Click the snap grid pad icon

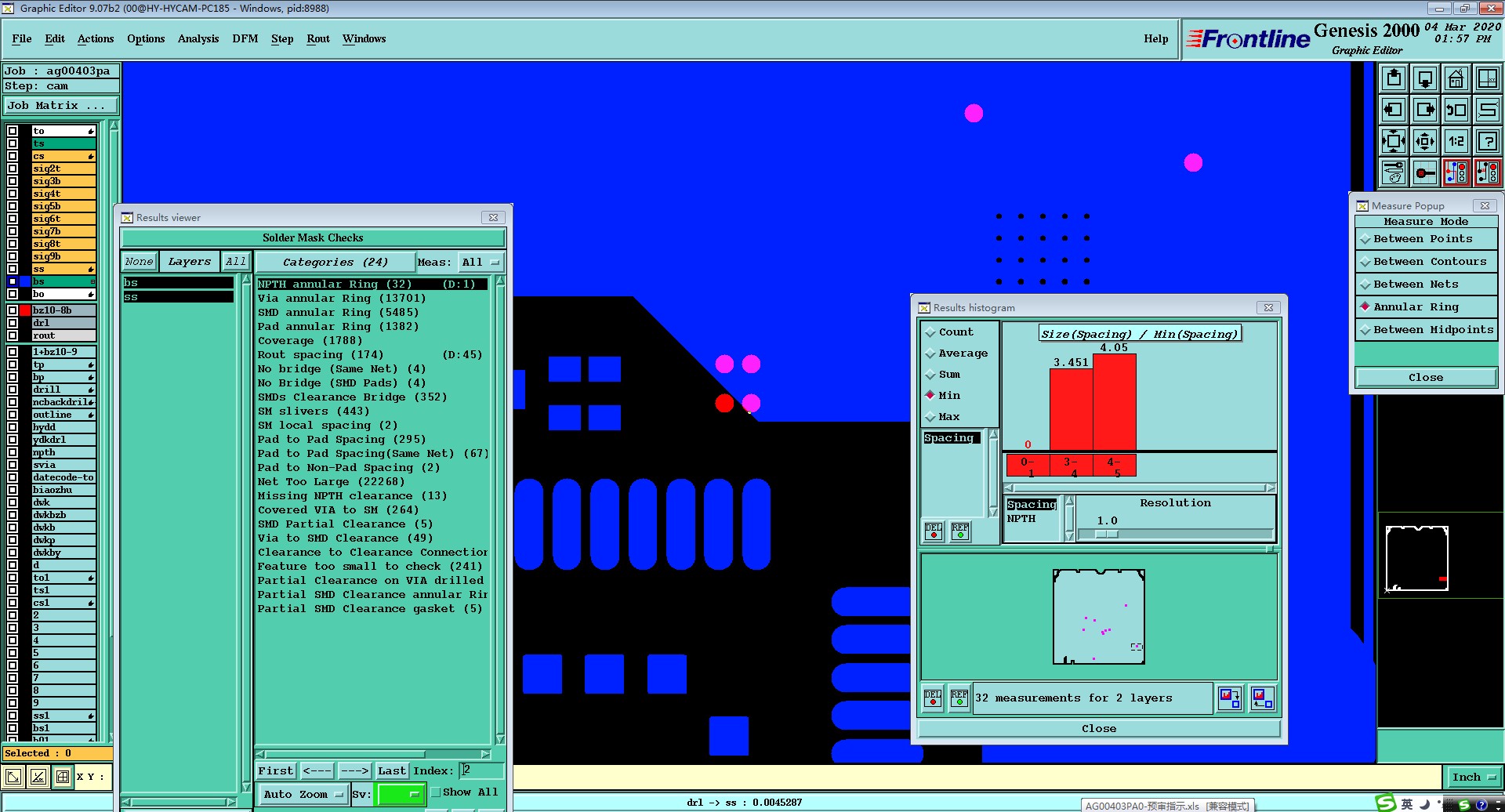1425,172
